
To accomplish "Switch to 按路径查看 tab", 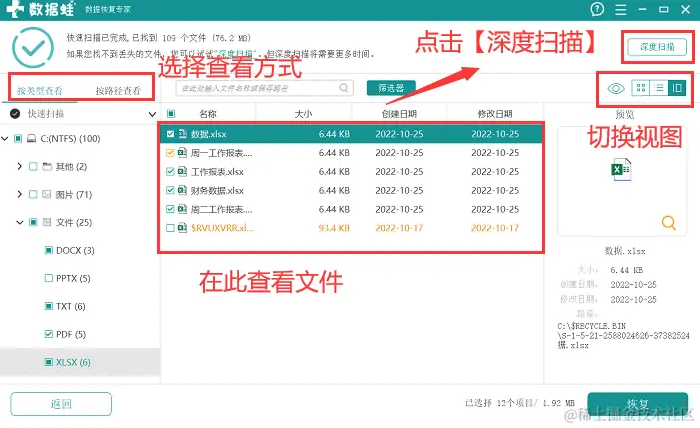I will 118,91.
